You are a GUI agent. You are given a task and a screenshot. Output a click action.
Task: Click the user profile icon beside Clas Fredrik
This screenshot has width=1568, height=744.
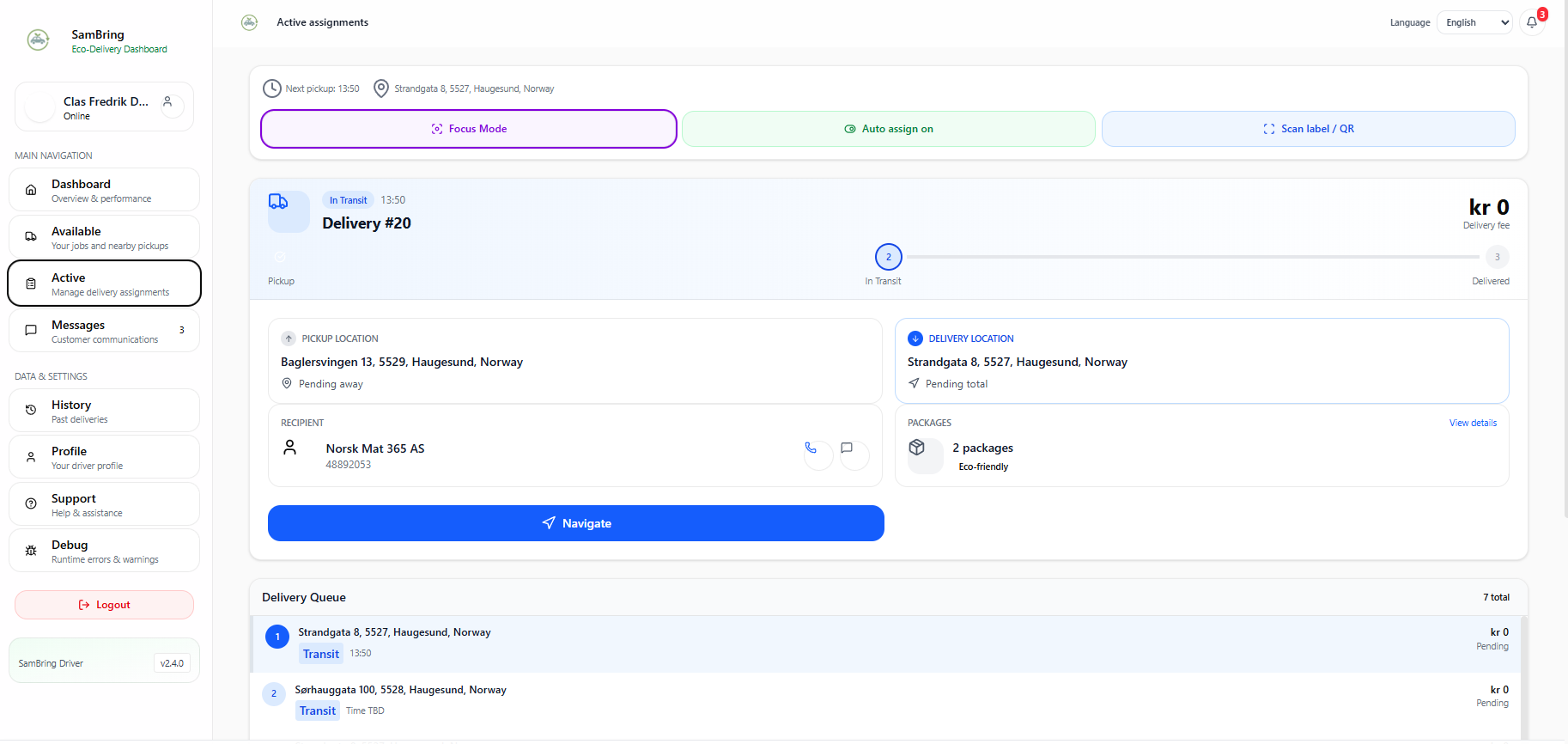[169, 104]
